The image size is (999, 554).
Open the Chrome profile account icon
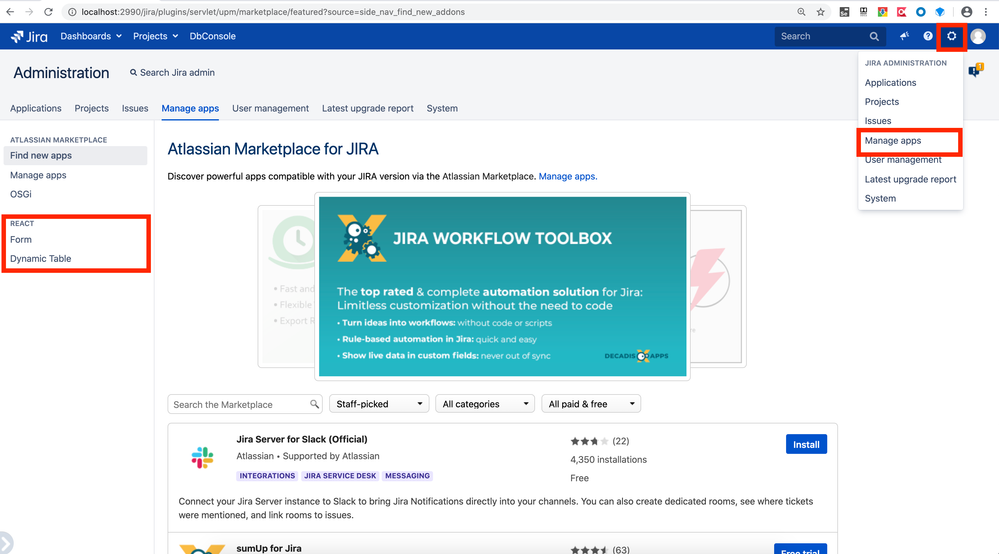tap(967, 11)
